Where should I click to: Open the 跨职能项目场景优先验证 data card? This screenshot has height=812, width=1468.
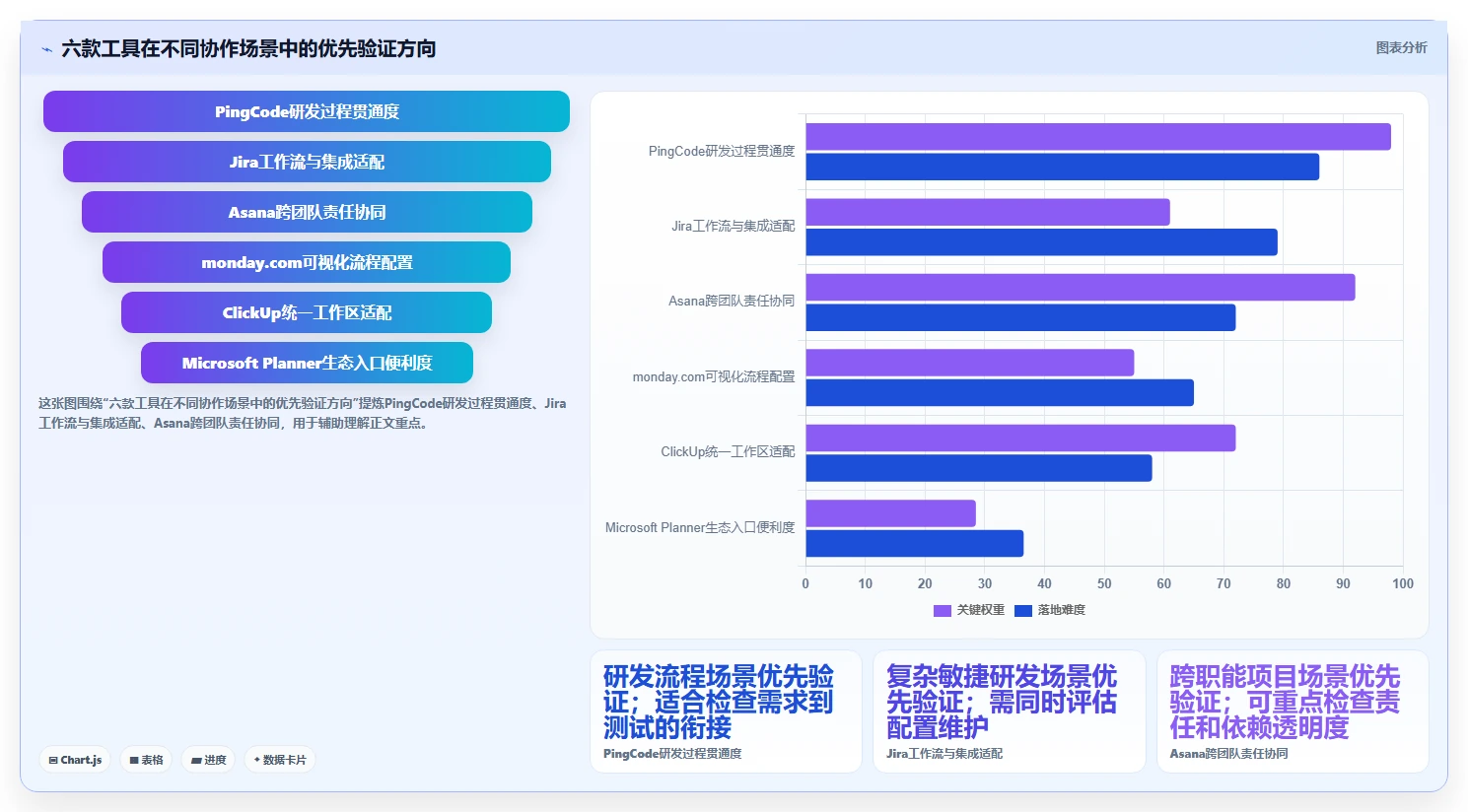click(x=1293, y=711)
